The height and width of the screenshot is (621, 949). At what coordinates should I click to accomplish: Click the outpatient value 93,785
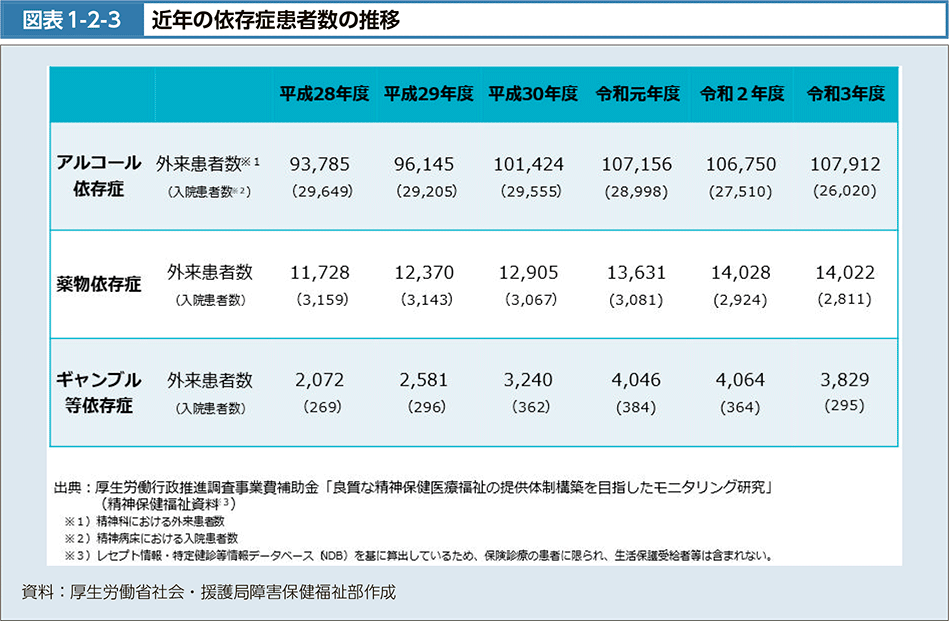pyautogui.click(x=322, y=164)
